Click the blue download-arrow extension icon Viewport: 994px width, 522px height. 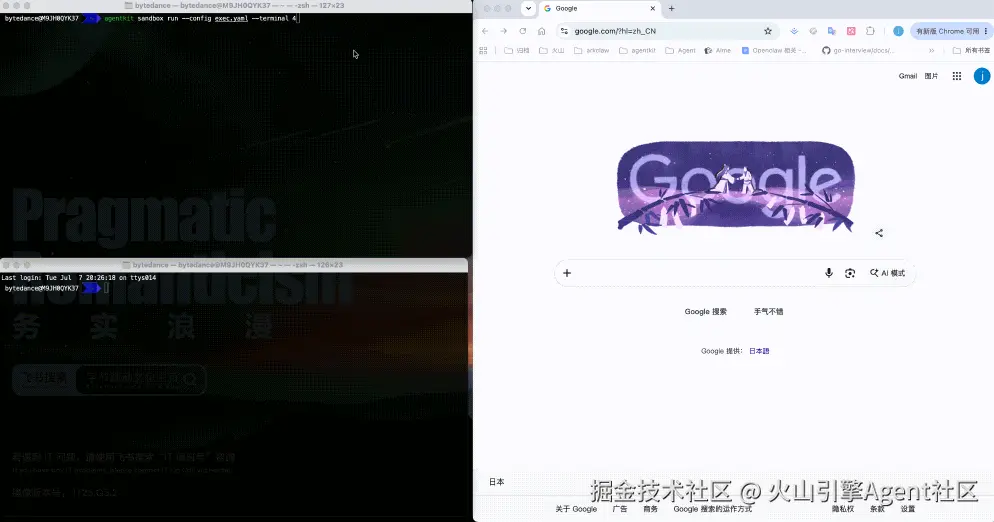coord(794,31)
